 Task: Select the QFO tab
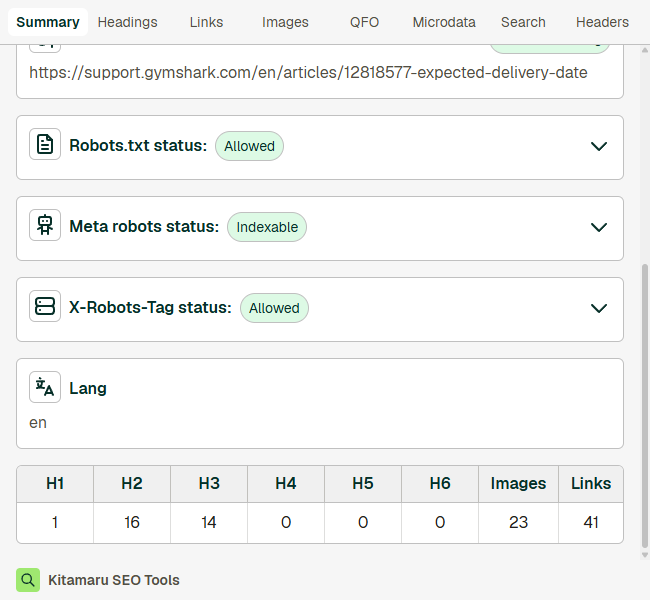coord(364,22)
